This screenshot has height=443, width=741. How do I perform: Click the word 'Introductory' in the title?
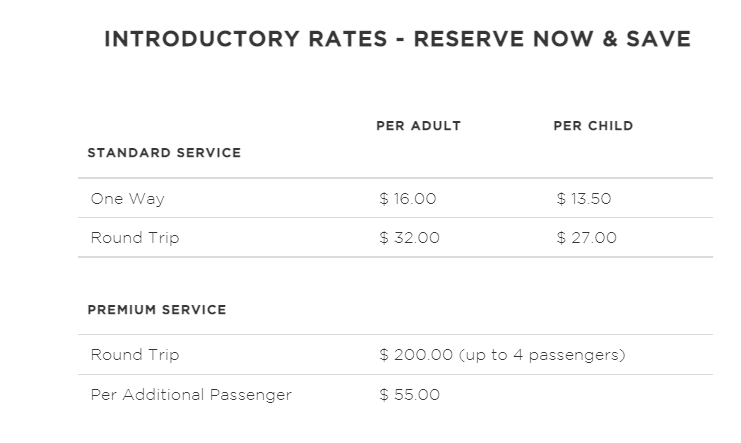[202, 39]
